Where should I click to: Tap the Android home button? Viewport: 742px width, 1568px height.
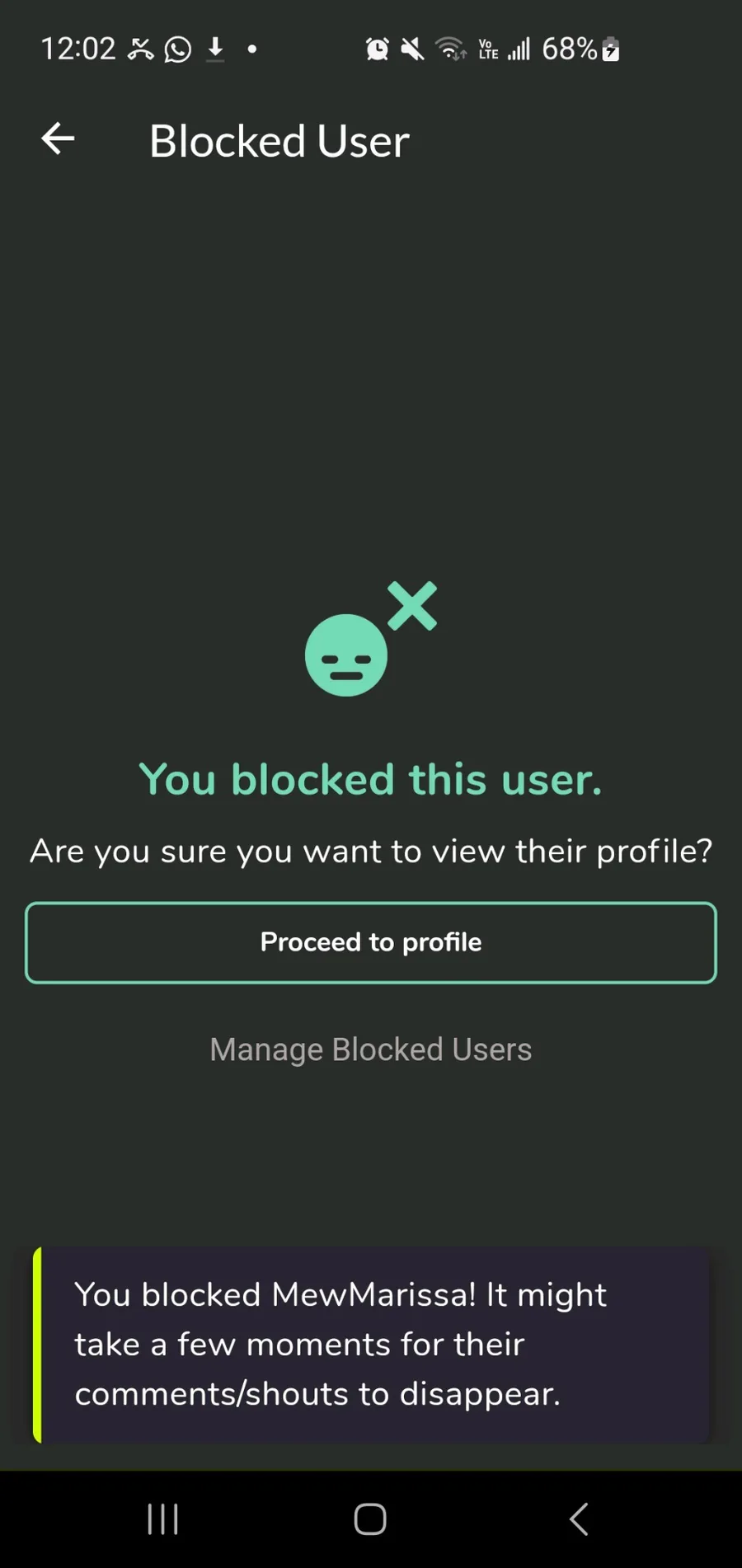(370, 1519)
